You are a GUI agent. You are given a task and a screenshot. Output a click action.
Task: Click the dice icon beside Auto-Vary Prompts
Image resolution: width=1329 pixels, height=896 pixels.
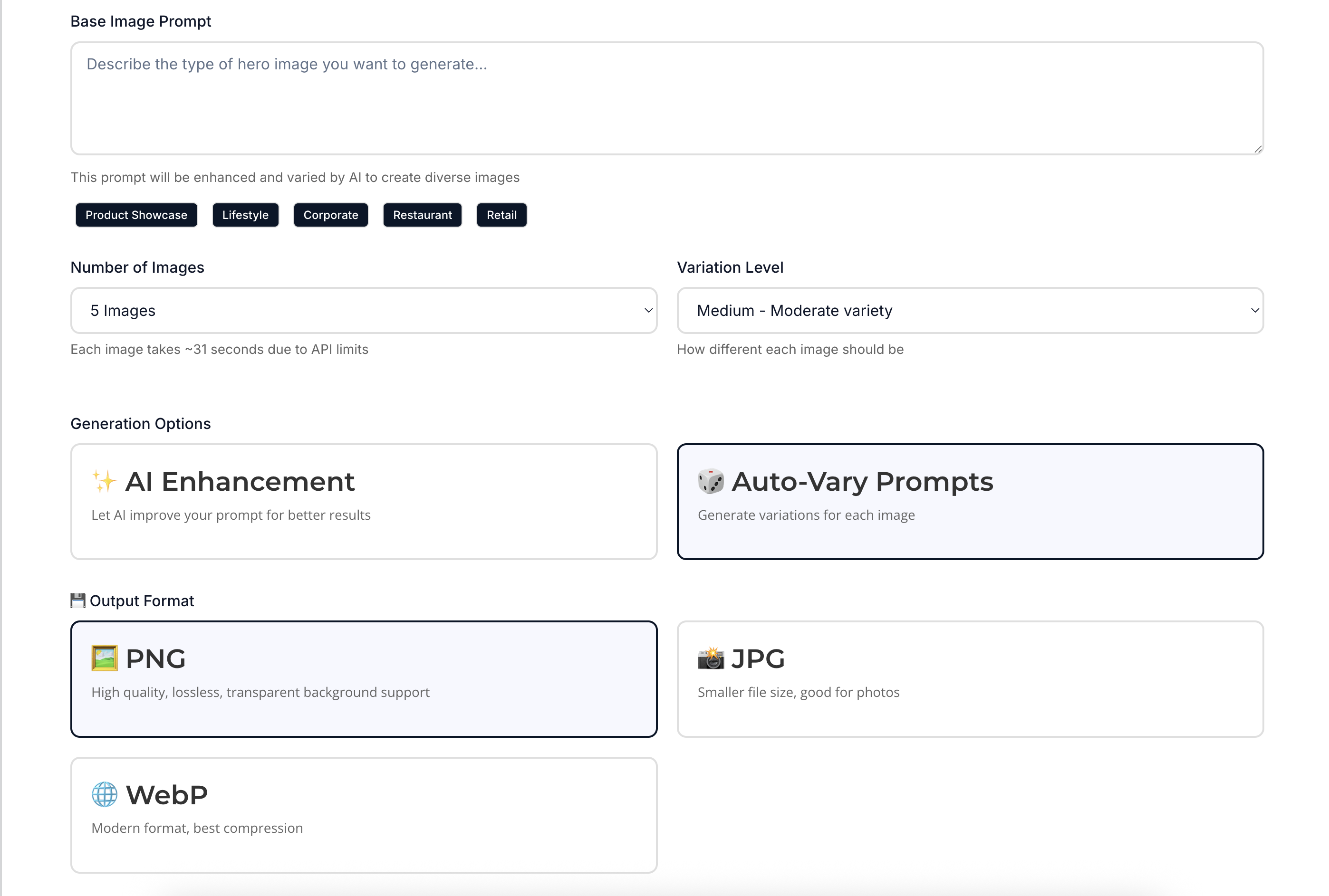click(x=711, y=481)
